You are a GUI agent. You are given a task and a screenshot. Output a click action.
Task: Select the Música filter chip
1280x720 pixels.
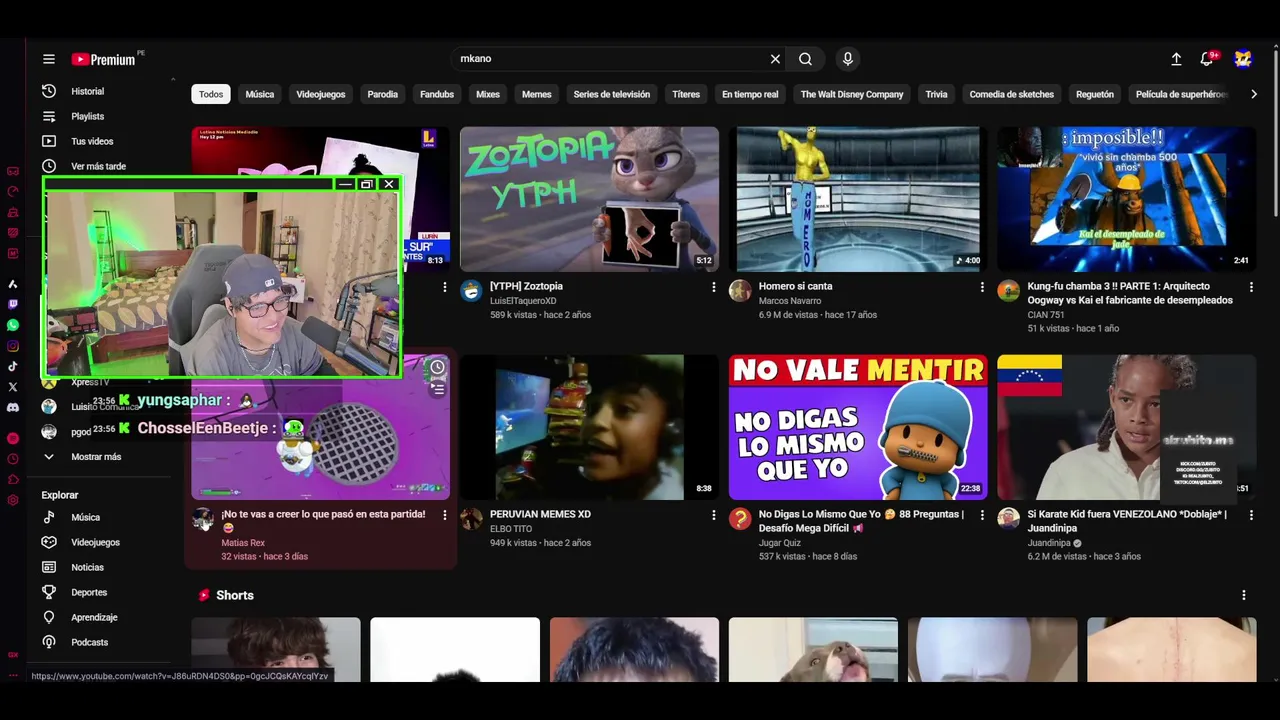click(260, 94)
